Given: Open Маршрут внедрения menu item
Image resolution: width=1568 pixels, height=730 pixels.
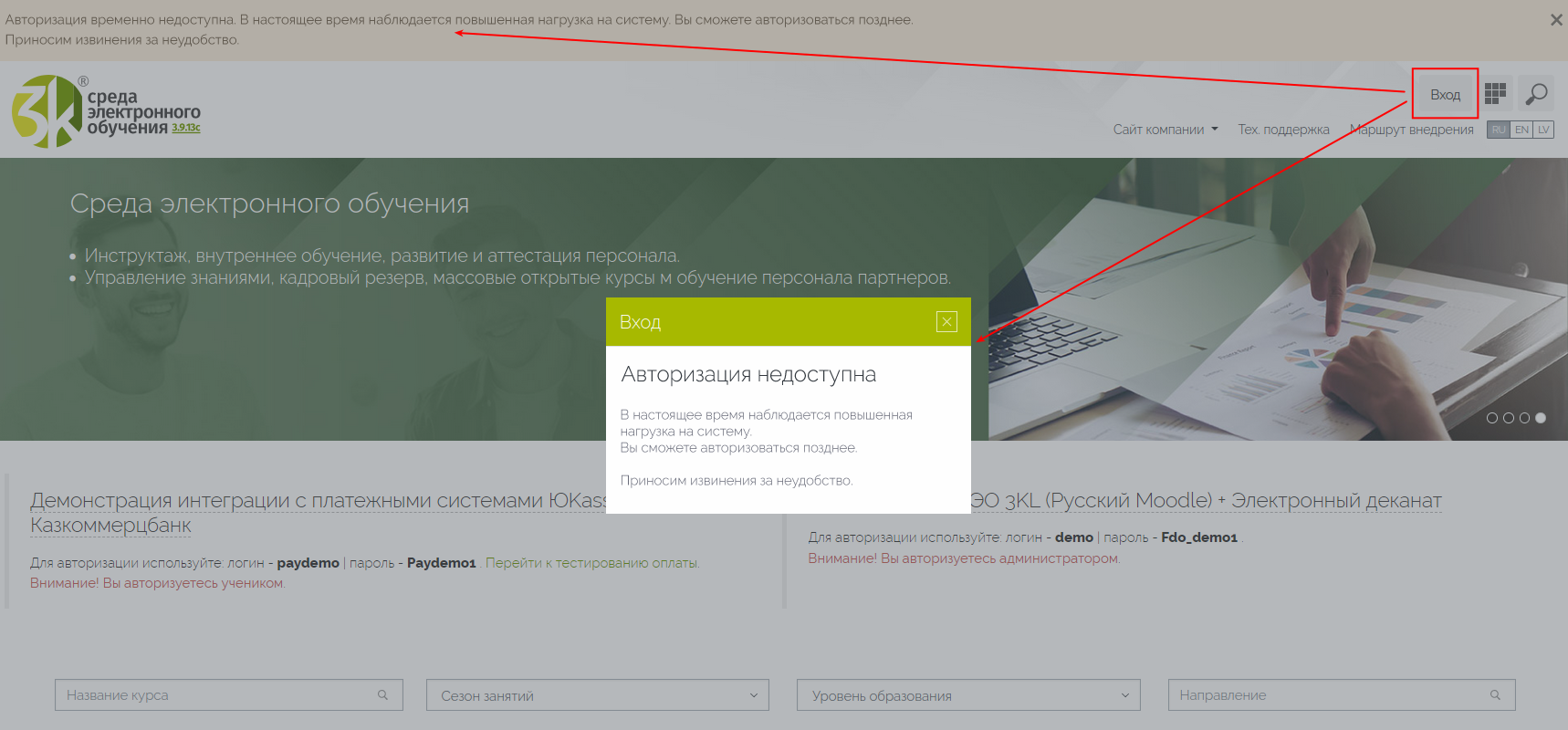Looking at the screenshot, I should [x=1411, y=130].
